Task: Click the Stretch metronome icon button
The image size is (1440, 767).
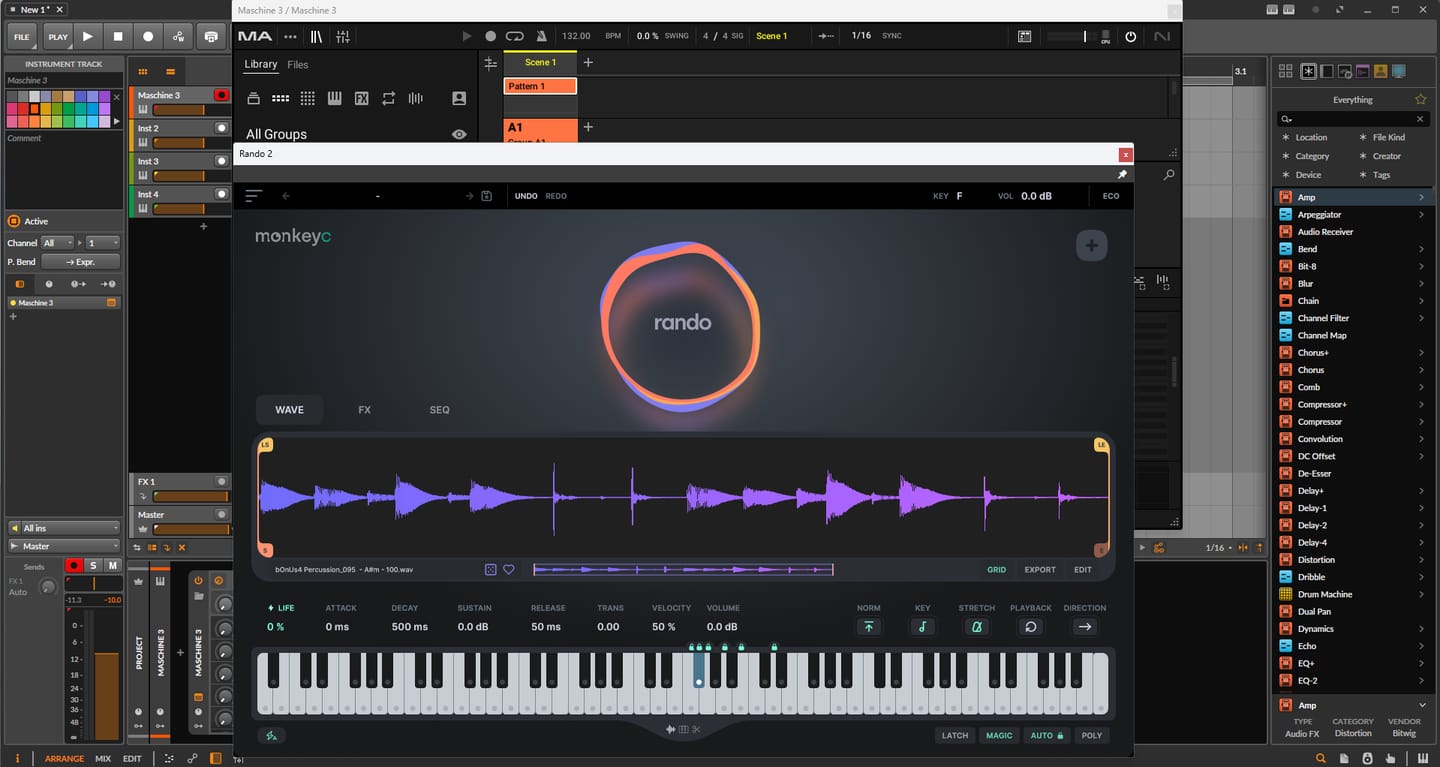Action: coord(976,627)
